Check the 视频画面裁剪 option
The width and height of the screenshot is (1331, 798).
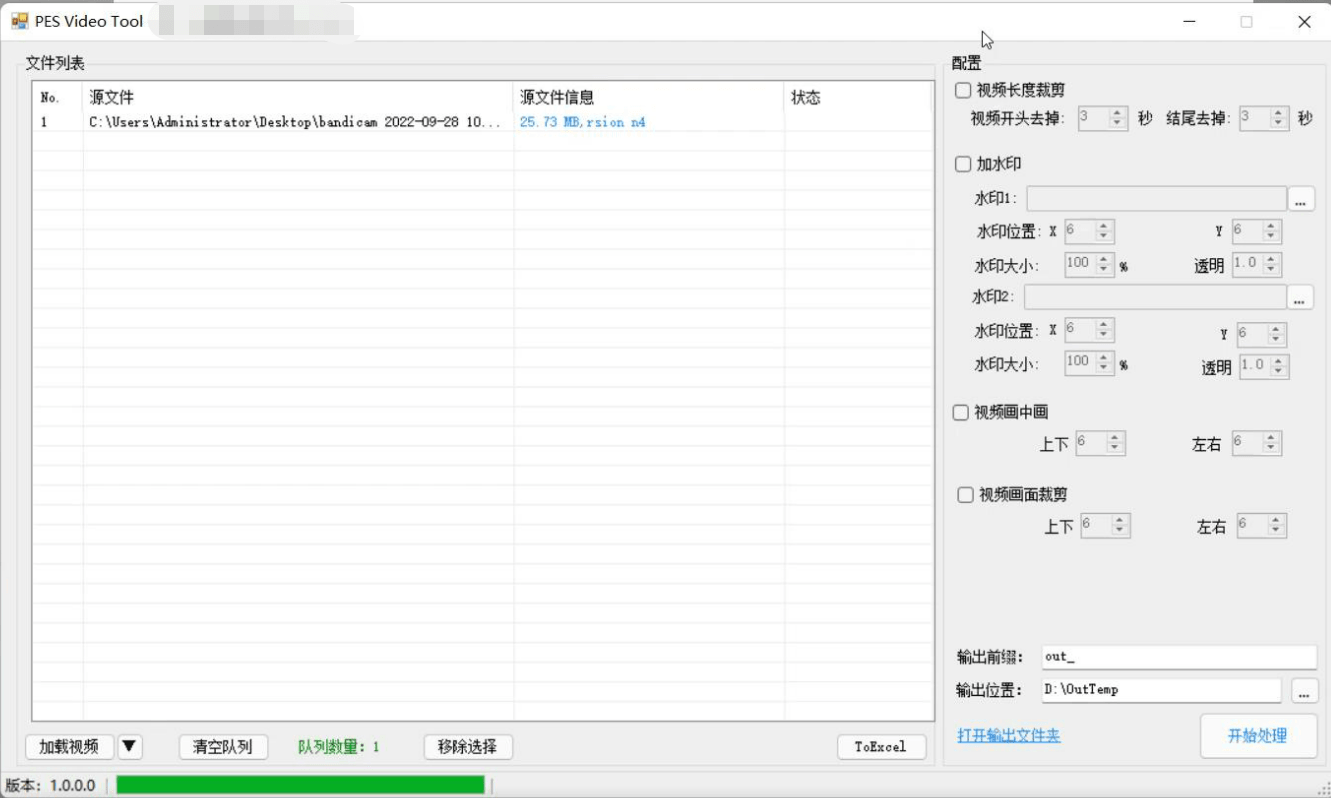(x=966, y=495)
